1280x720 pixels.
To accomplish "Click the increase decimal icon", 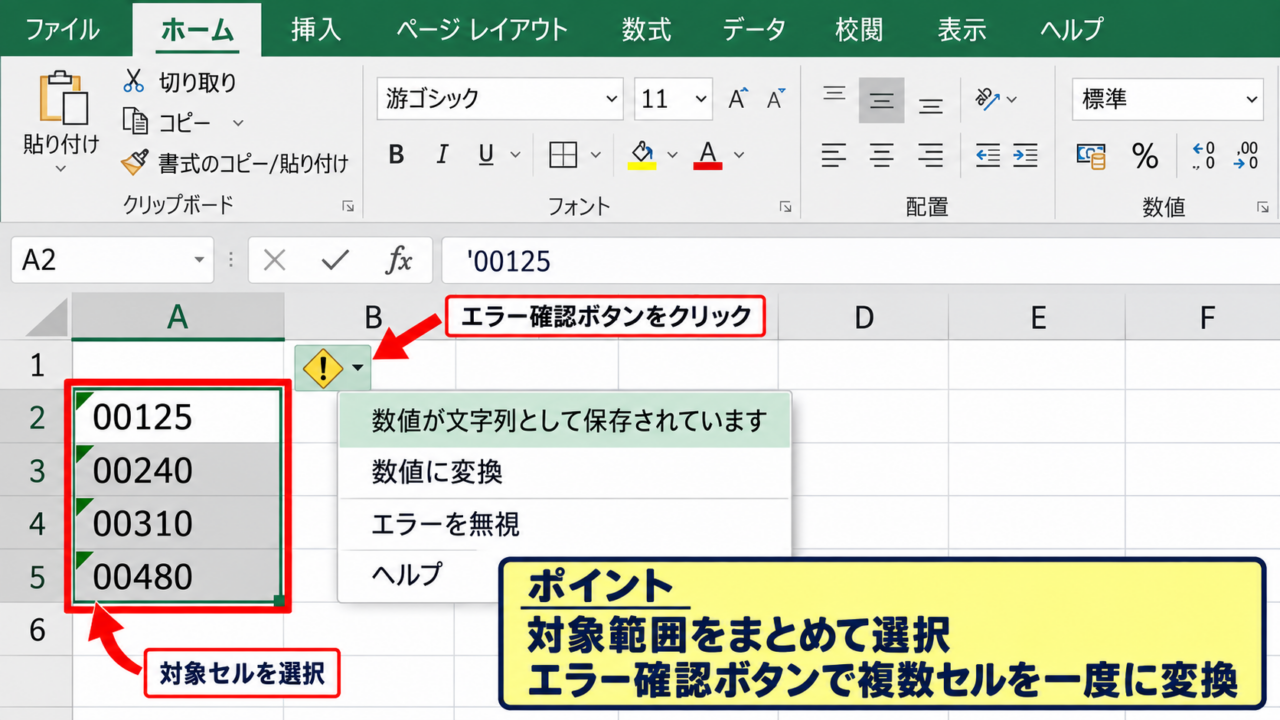I will pos(1204,156).
